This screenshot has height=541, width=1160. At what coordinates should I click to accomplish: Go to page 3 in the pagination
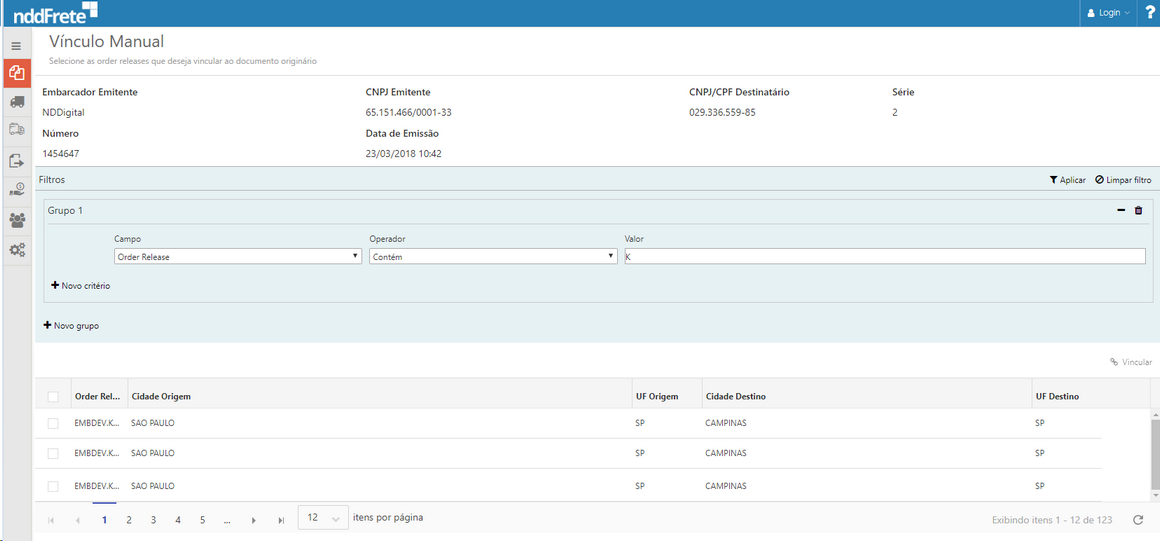tap(153, 520)
